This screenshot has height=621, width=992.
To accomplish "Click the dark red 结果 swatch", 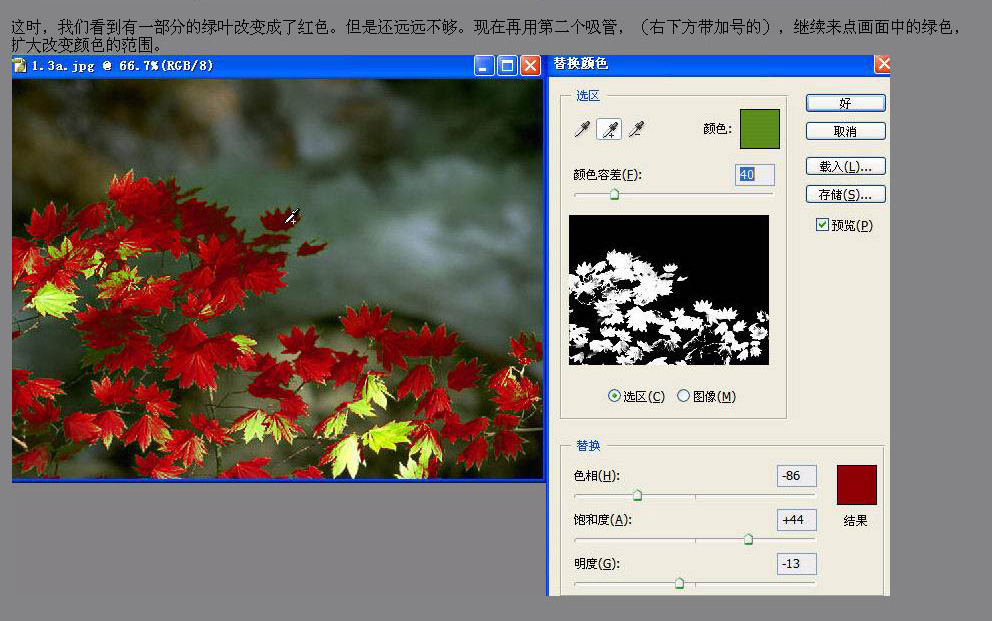I will tap(857, 485).
